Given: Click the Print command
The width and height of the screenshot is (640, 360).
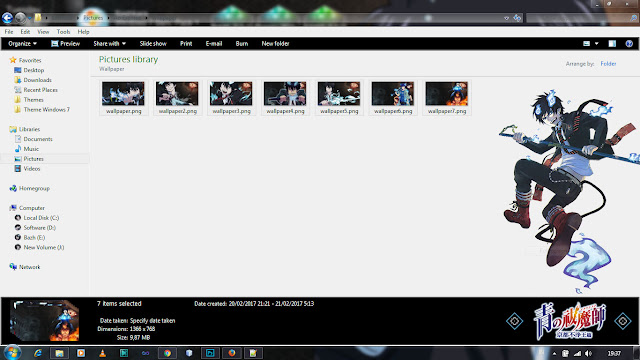Looking at the screenshot, I should click(x=186, y=44).
